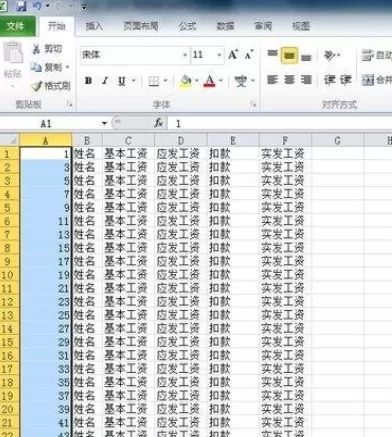
Task: Click the 变 phonetic guide icon
Action: coord(241,81)
